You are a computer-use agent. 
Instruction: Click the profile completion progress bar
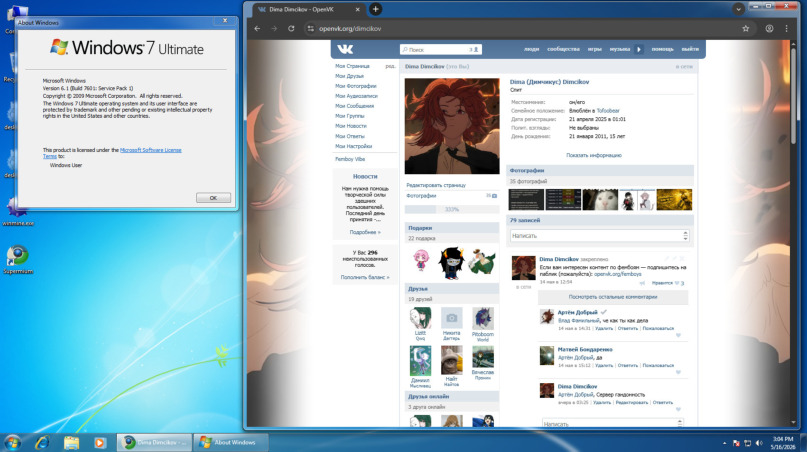451,210
